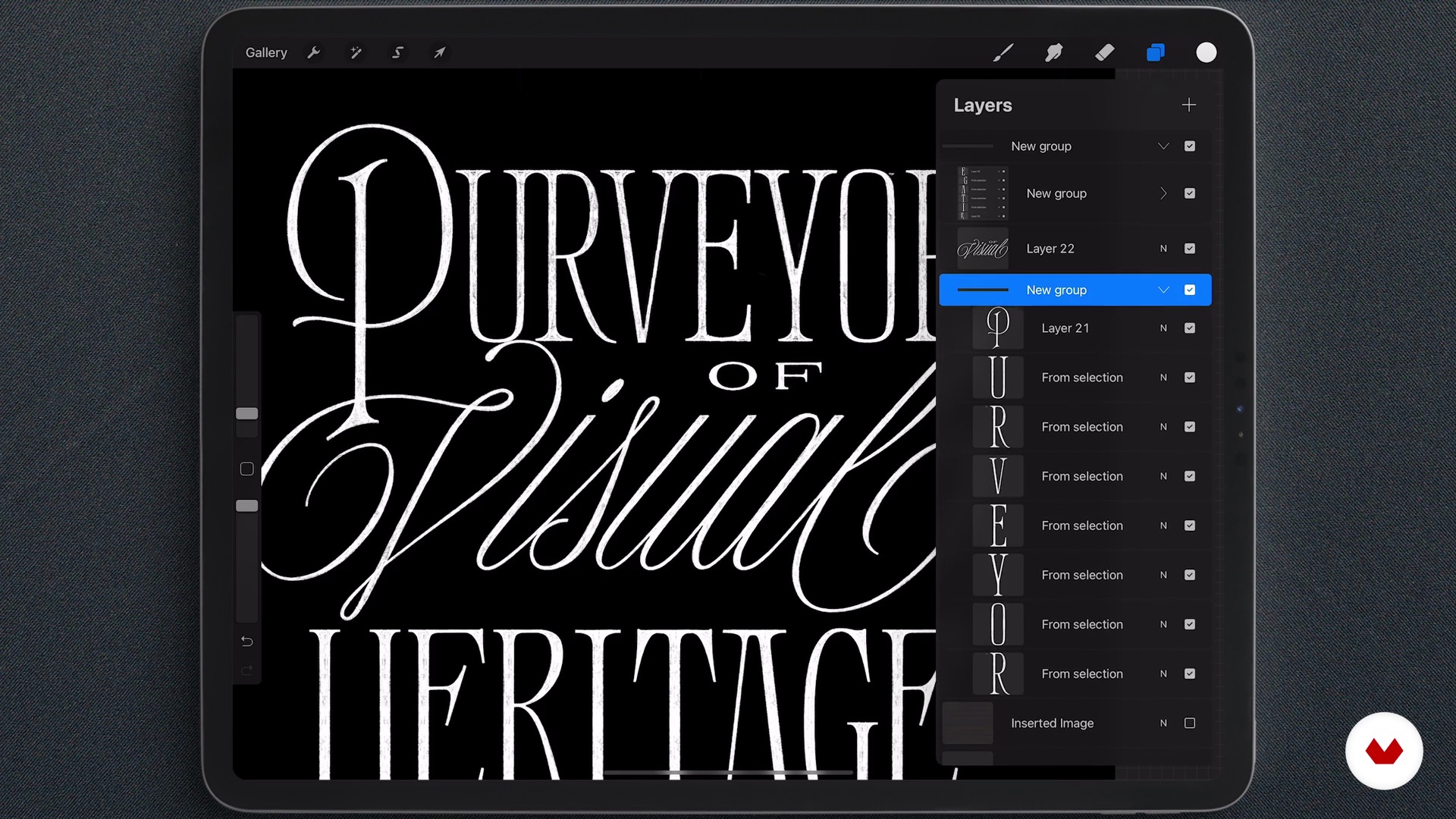
Task: Hide the V From selection layer
Action: [1190, 476]
